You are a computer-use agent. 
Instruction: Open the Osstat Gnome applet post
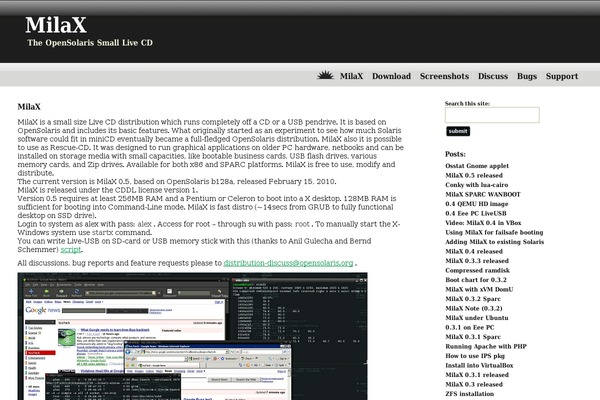click(x=477, y=166)
